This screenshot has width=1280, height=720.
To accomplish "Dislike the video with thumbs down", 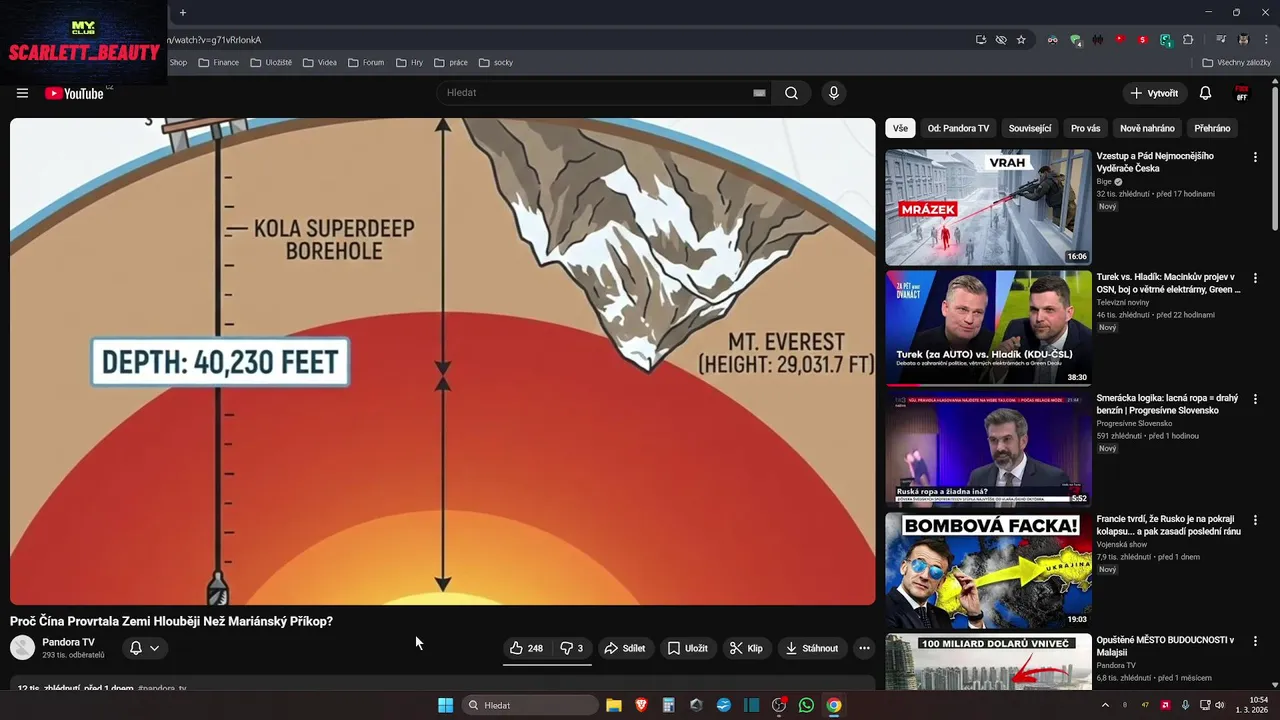I will click(x=572, y=648).
